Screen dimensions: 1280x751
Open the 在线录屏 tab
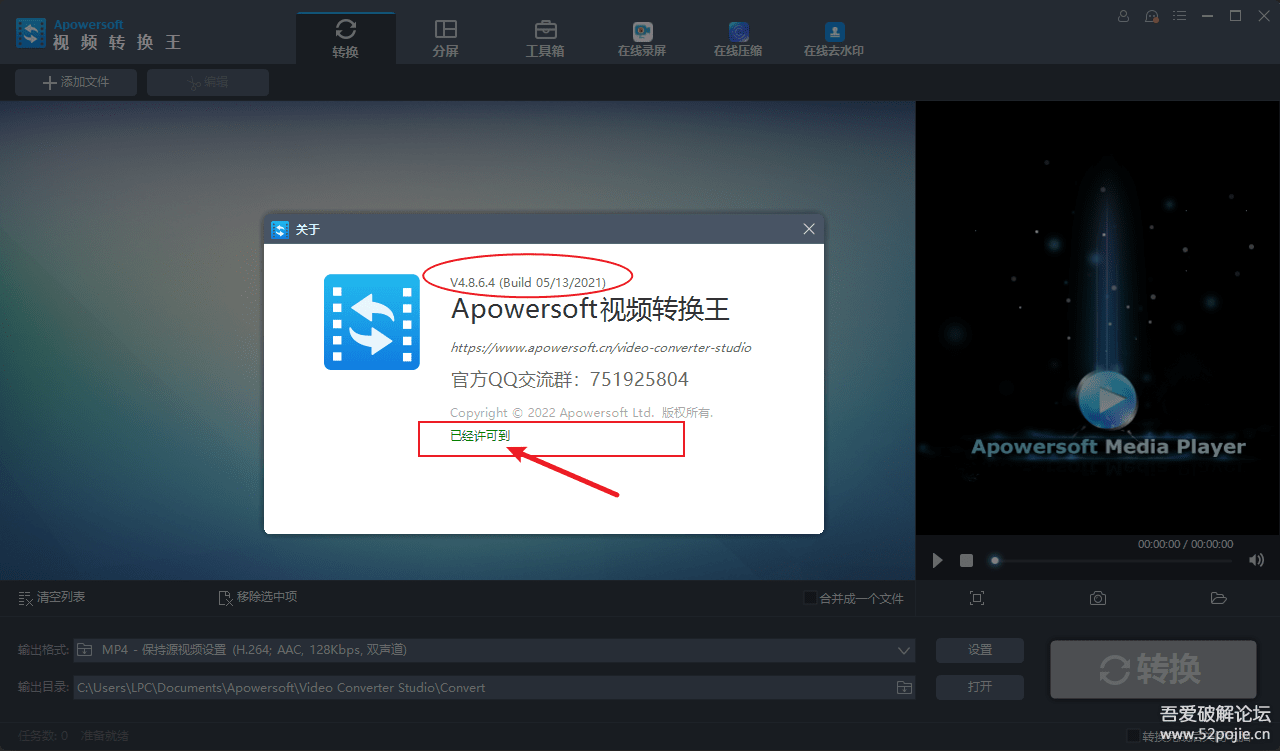coord(642,40)
